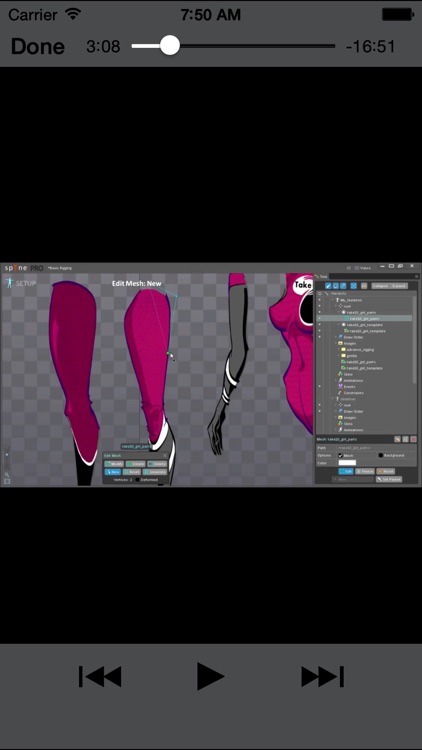
Task: Click remaining time -16:51 label
Action: pyautogui.click(x=371, y=46)
